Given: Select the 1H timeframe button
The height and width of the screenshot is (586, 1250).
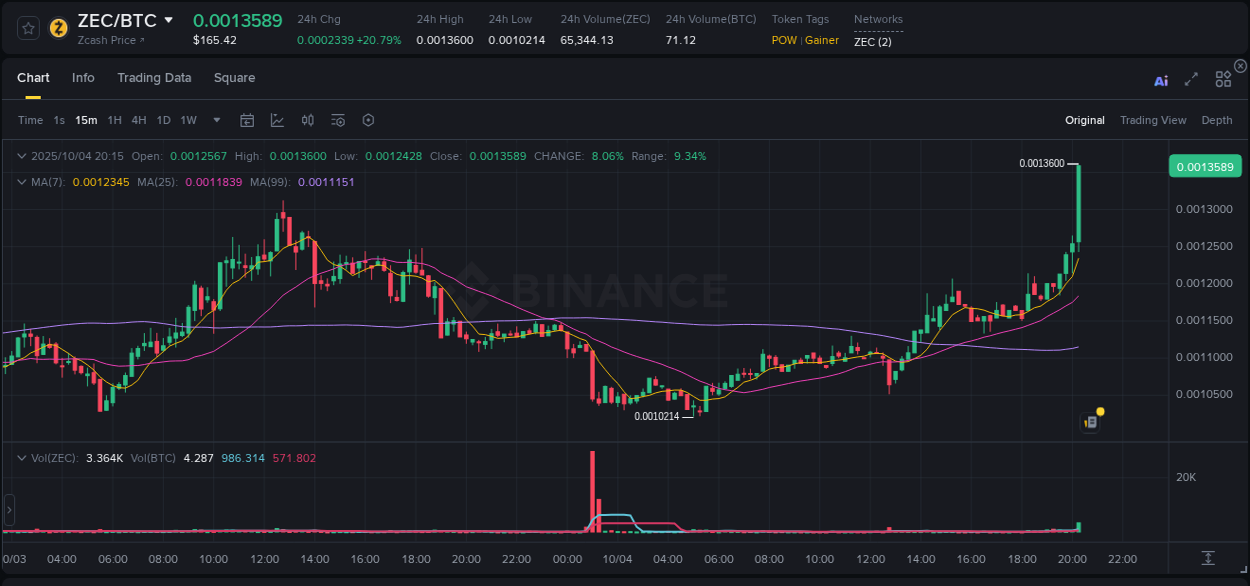Looking at the screenshot, I should (114, 120).
